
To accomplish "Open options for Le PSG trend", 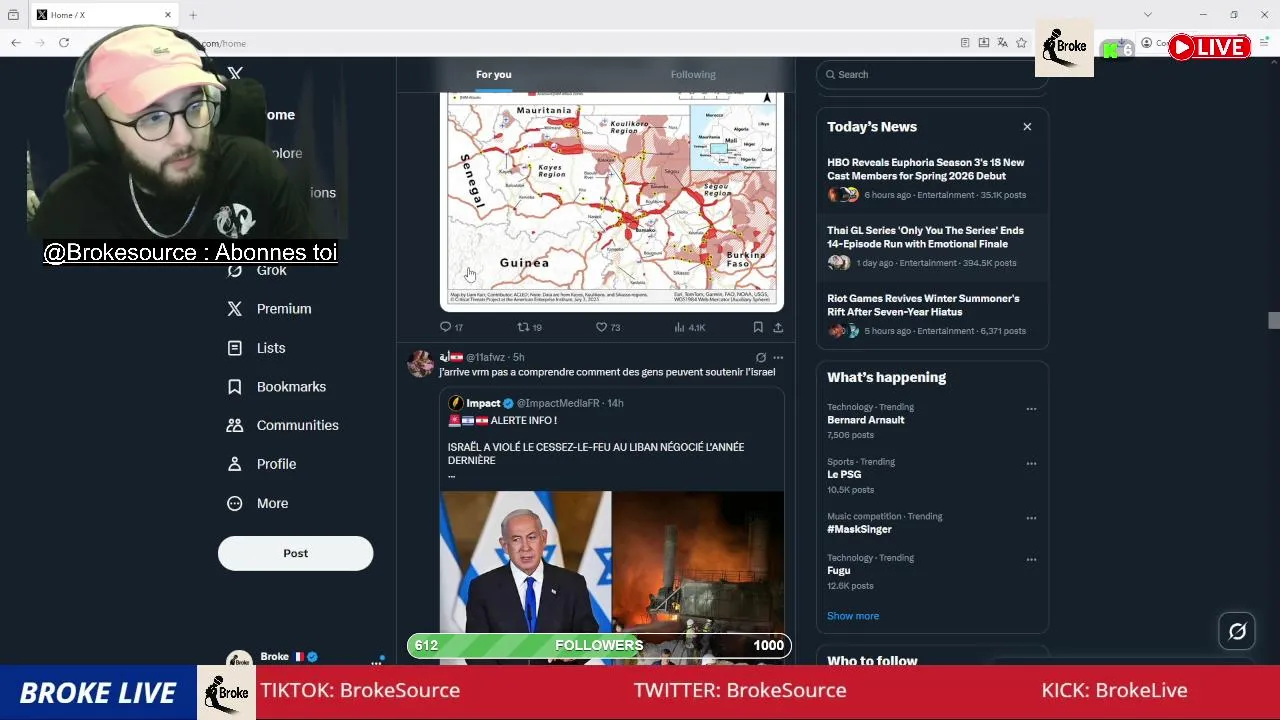I will pyautogui.click(x=1031, y=464).
